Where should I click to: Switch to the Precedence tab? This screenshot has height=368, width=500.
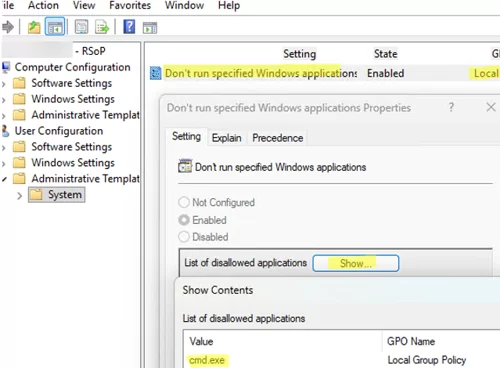pos(278,138)
